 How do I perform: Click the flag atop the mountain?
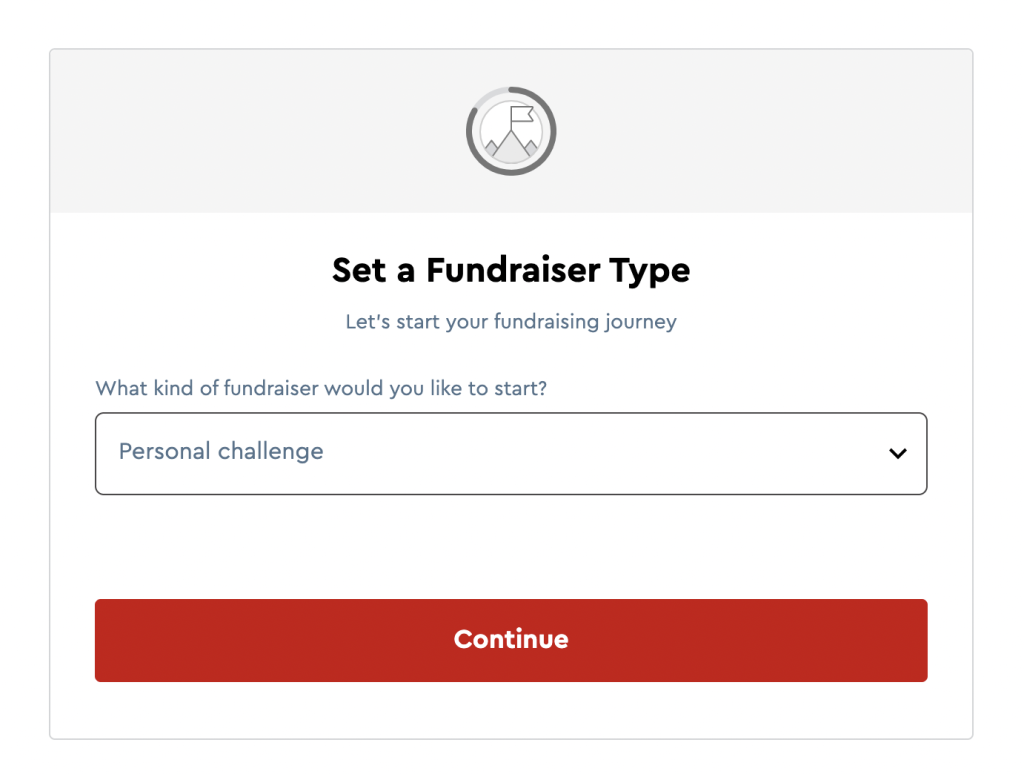tap(521, 115)
